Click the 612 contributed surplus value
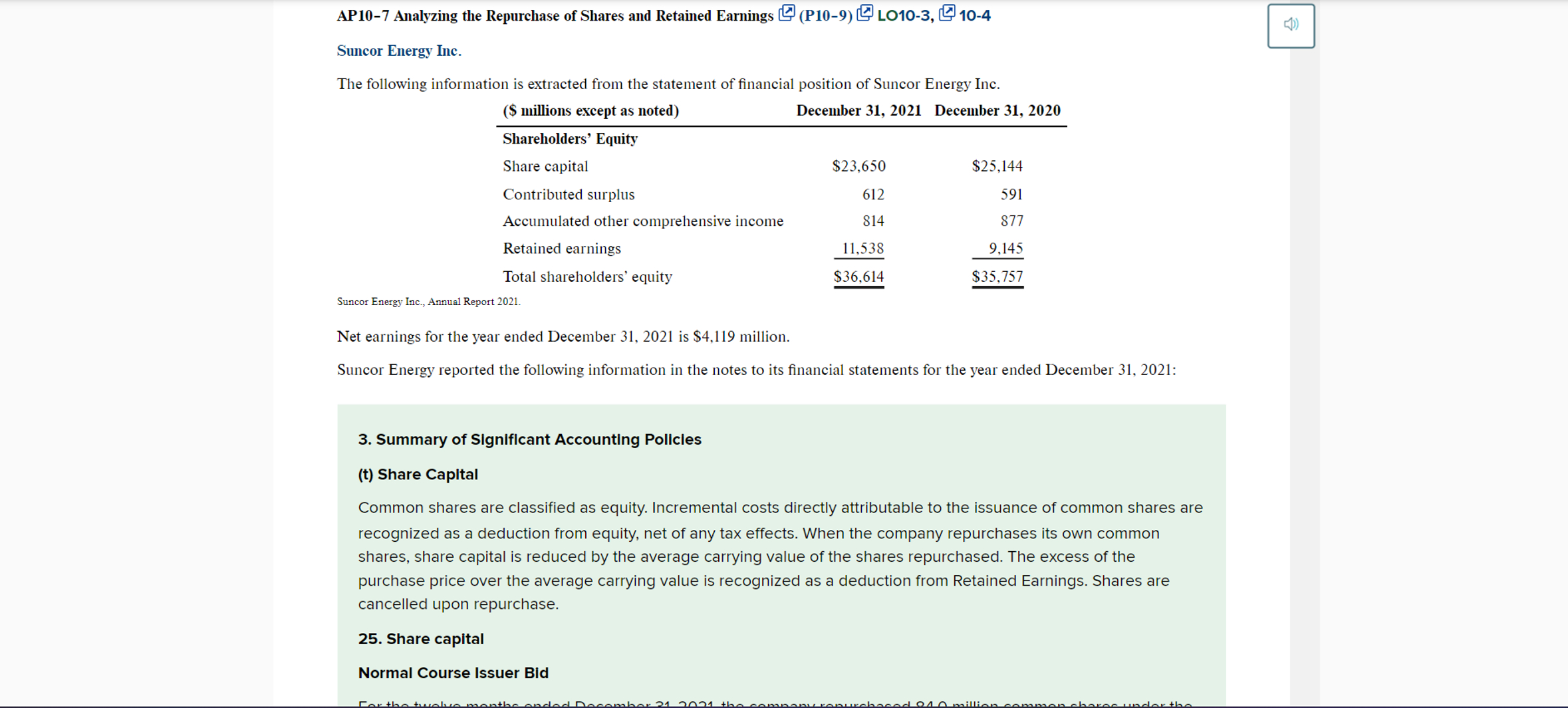This screenshot has height=708, width=1568. [873, 194]
